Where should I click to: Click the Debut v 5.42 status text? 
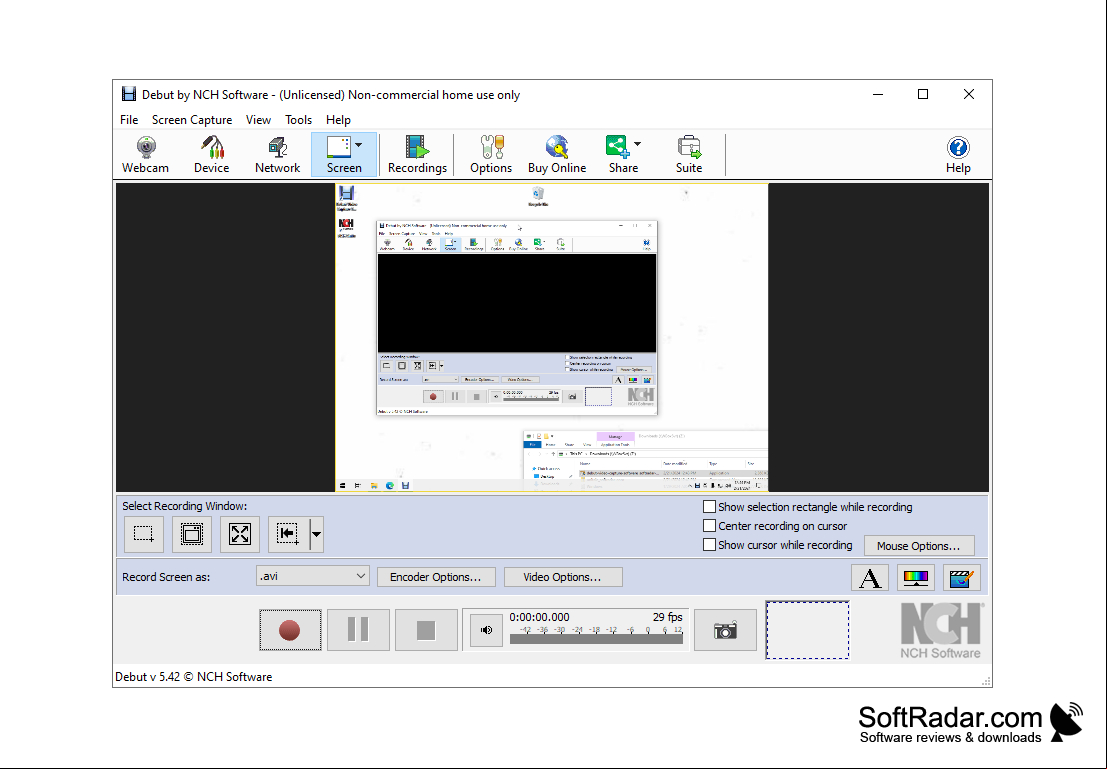[x=193, y=676]
